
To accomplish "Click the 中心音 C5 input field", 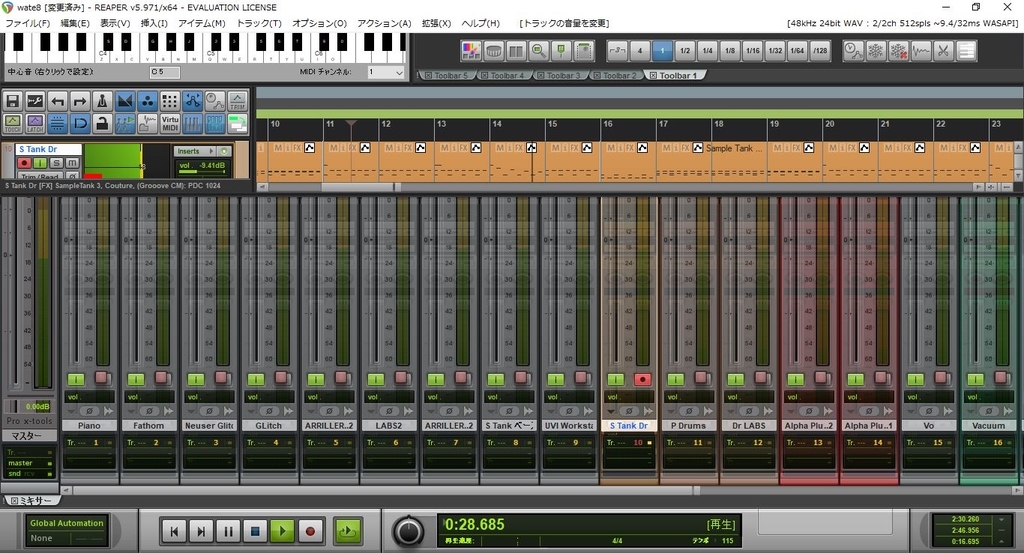I will 165,72.
